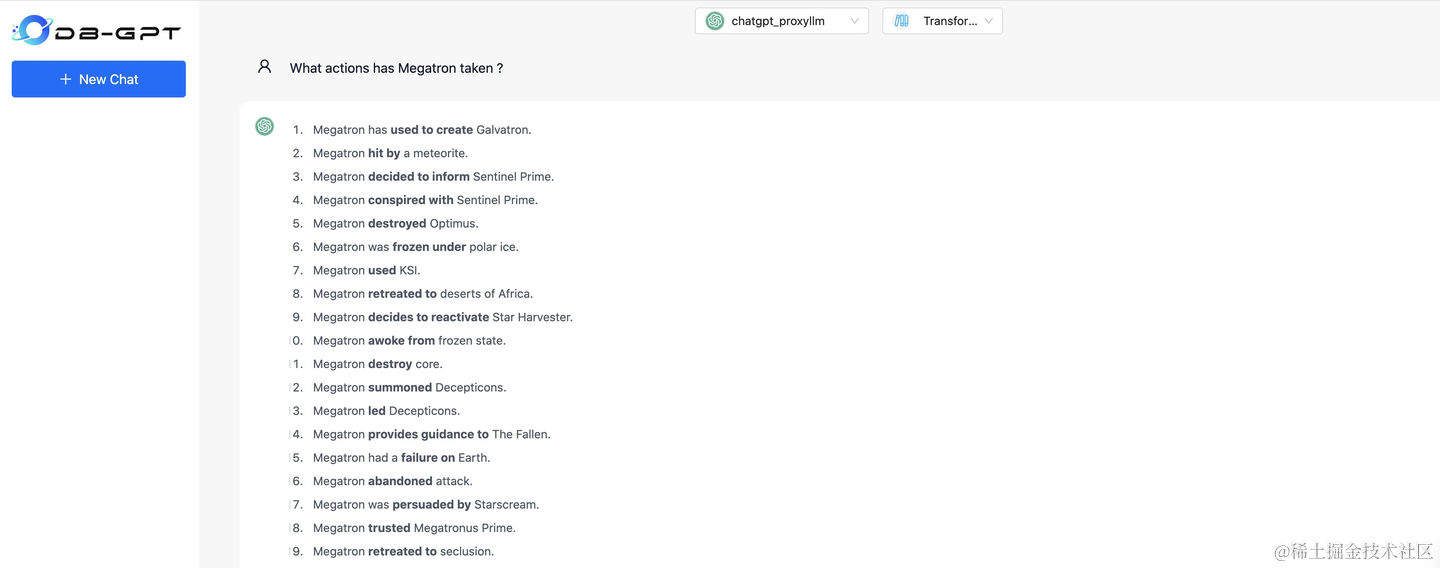Click the knowledge space icon beside Transfor...
The image size is (1440, 568).
902,21
